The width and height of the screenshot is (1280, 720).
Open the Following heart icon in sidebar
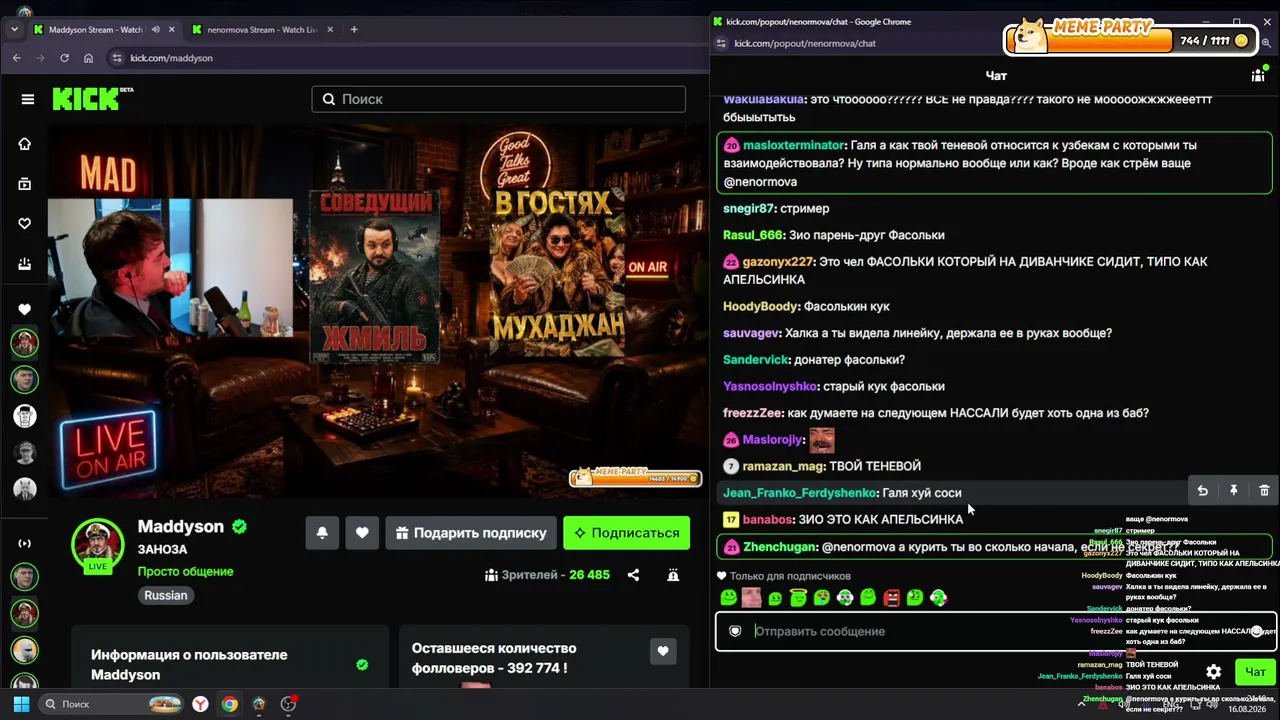click(x=25, y=224)
